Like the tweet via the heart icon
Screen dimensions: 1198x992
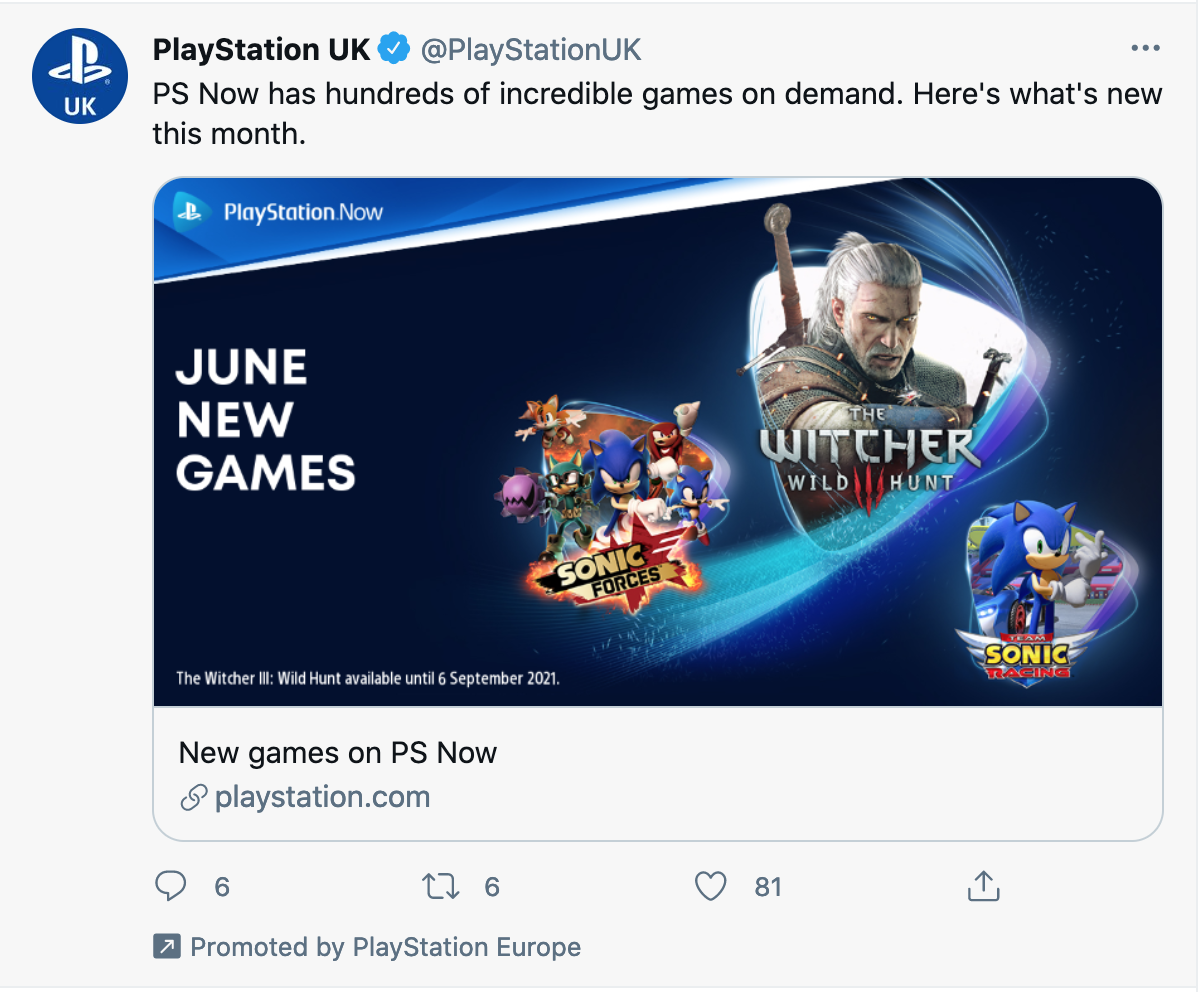710,886
